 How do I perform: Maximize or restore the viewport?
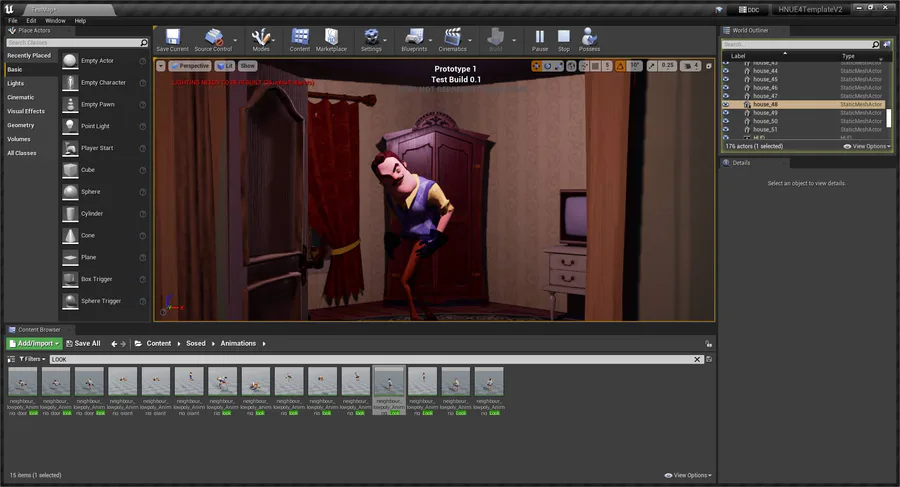click(x=708, y=66)
